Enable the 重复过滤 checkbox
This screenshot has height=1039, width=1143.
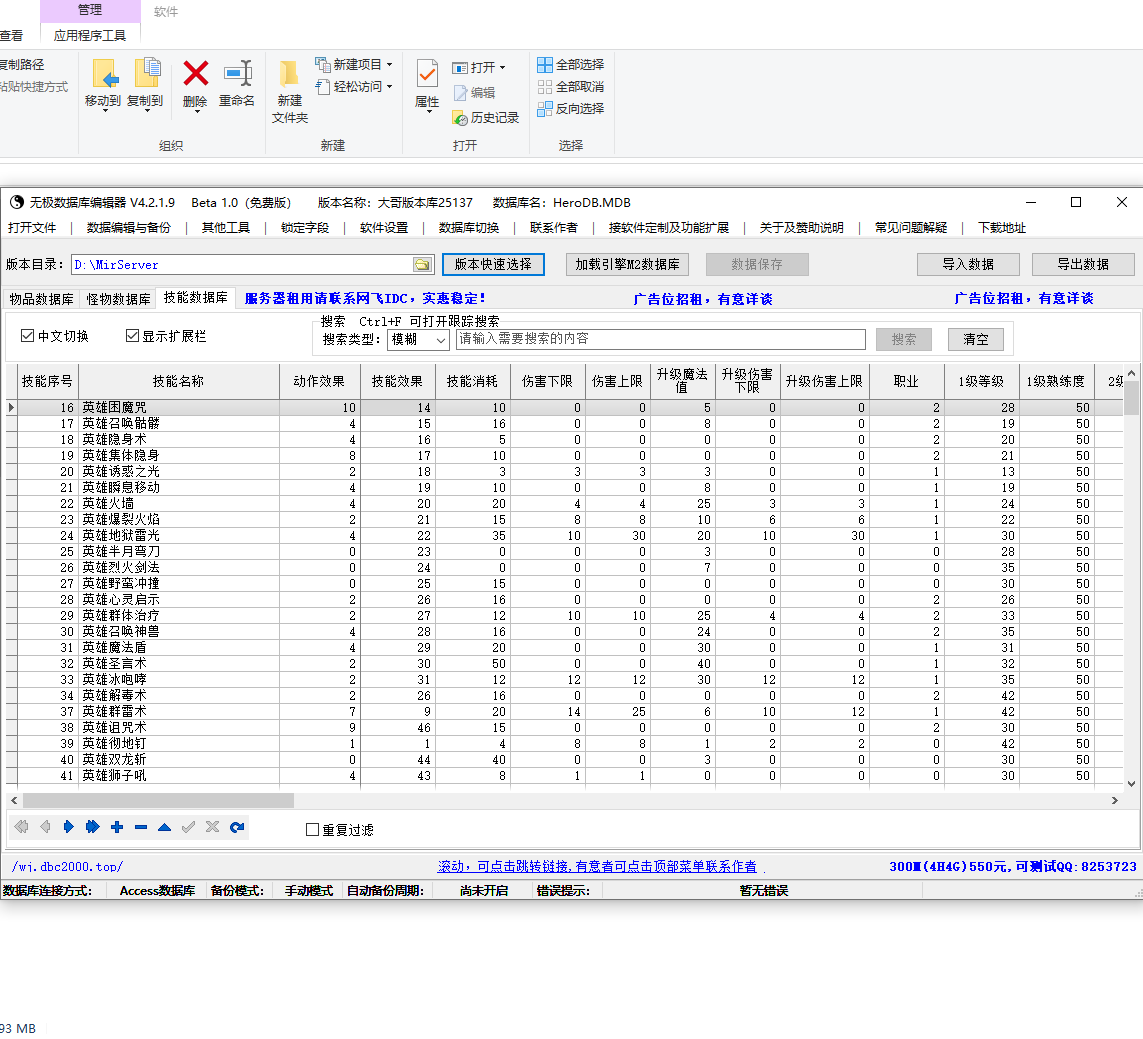click(x=312, y=830)
